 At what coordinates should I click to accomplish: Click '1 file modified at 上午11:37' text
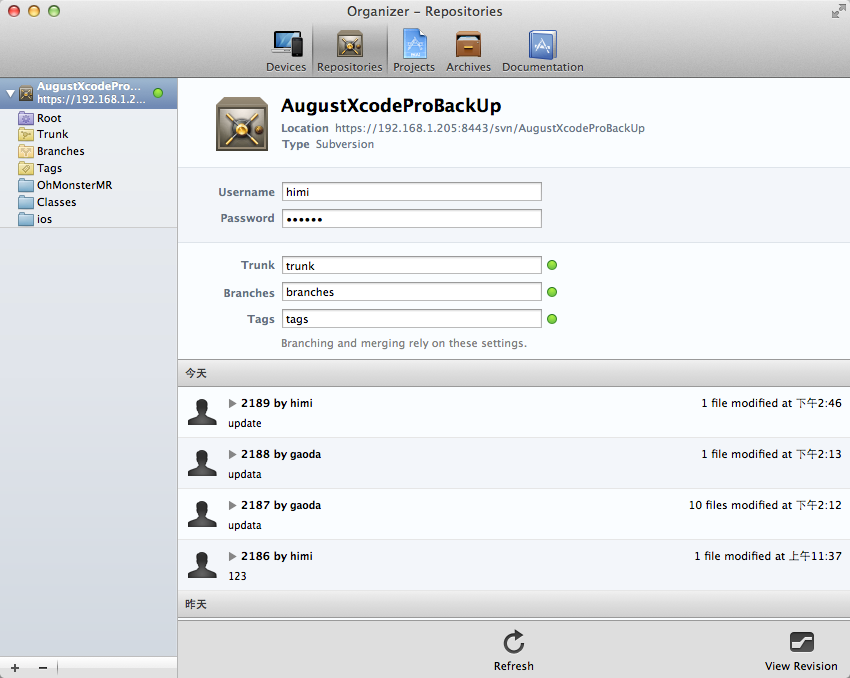click(768, 556)
